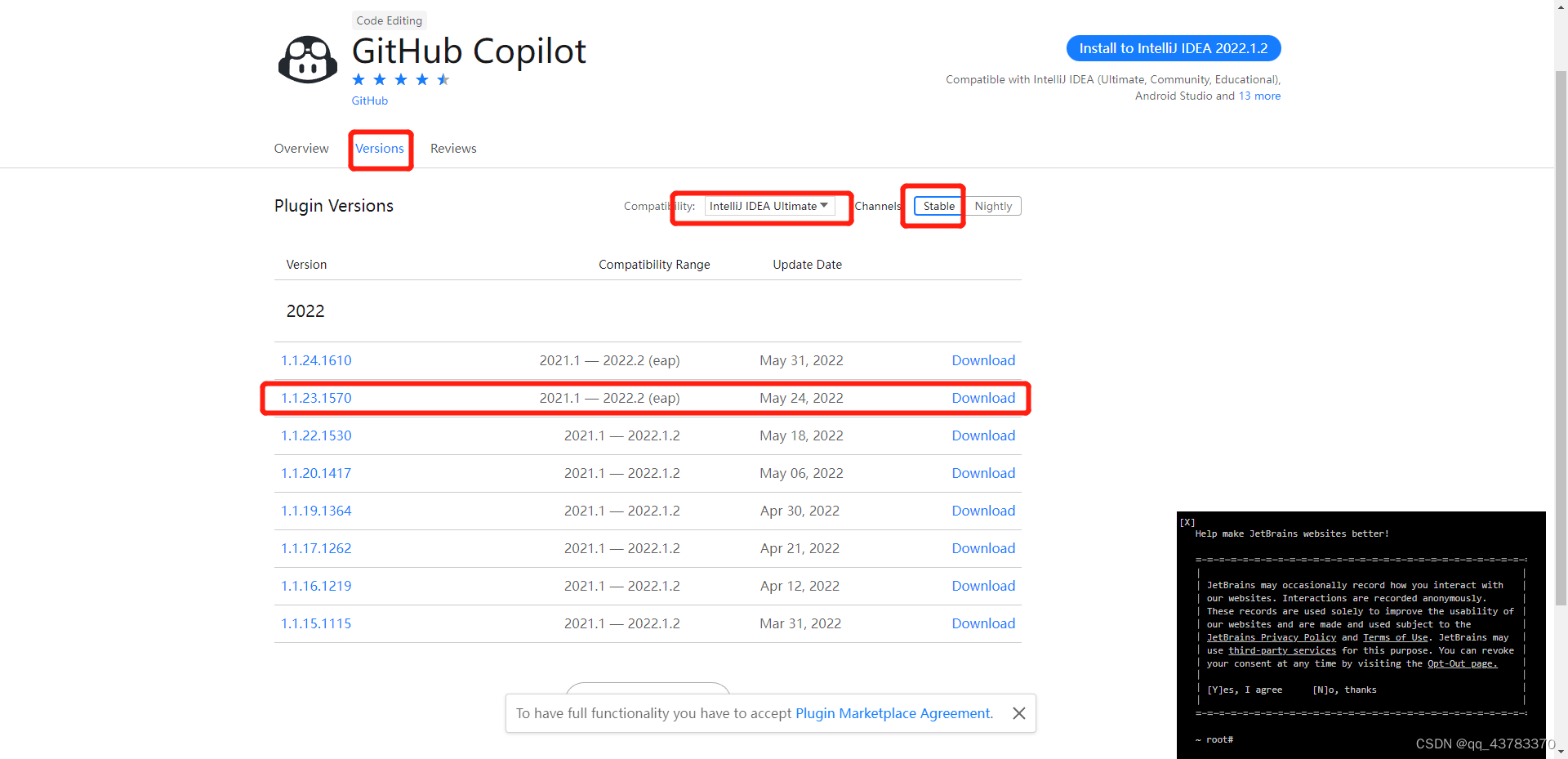Open version 1.1.15.1115 details

(316, 623)
